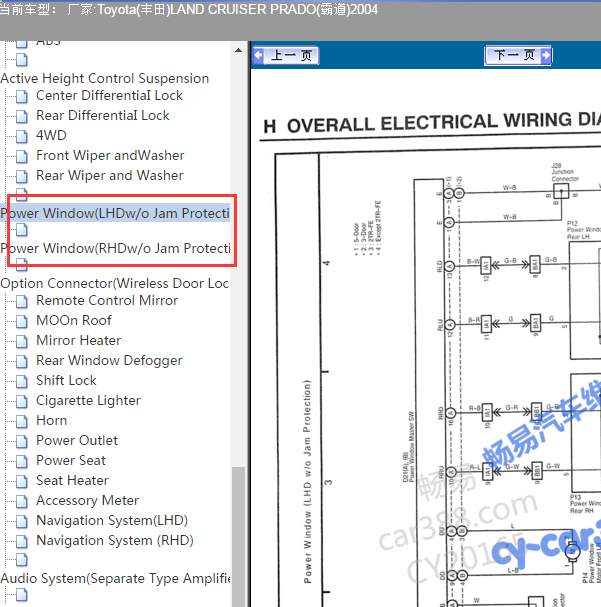Select Power Window(LHDw/o Jam Protection) entry
601x607 pixels.
coord(115,213)
